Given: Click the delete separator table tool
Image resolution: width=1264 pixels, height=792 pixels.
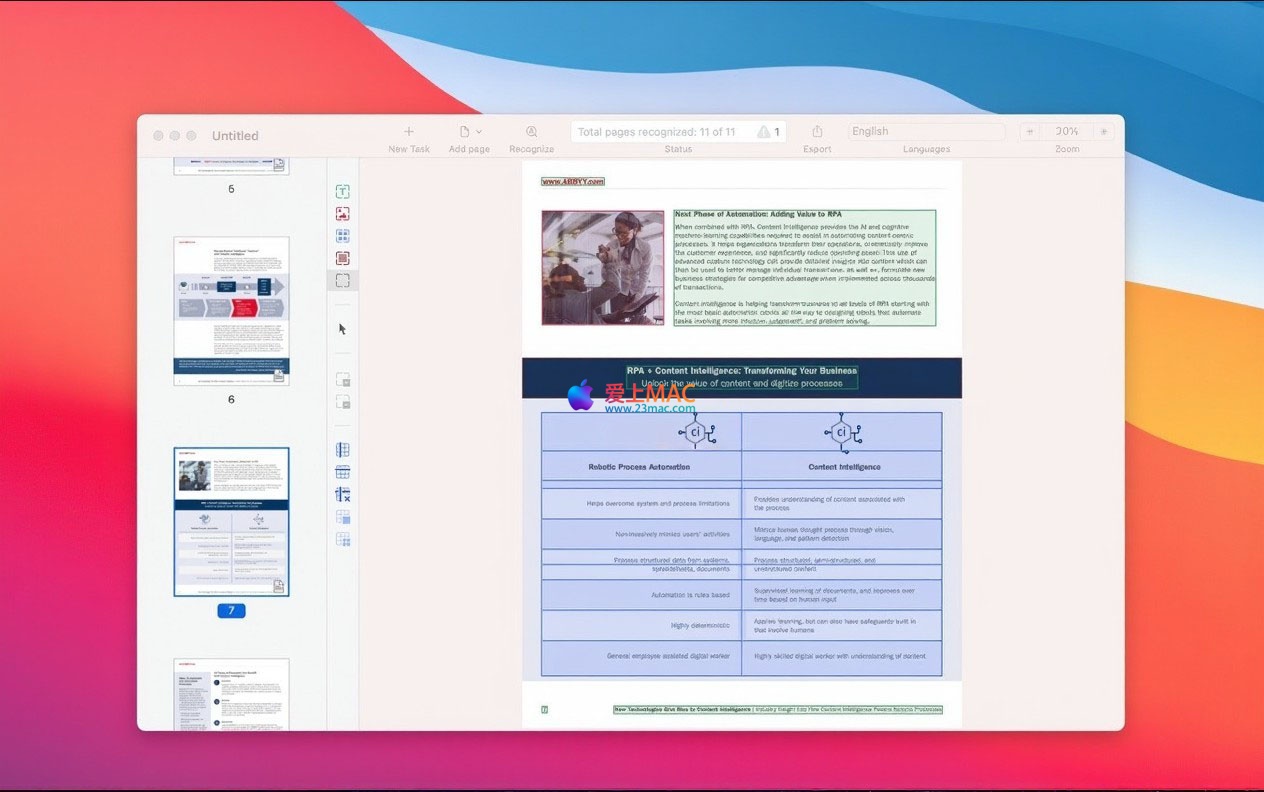Looking at the screenshot, I should click(342, 495).
